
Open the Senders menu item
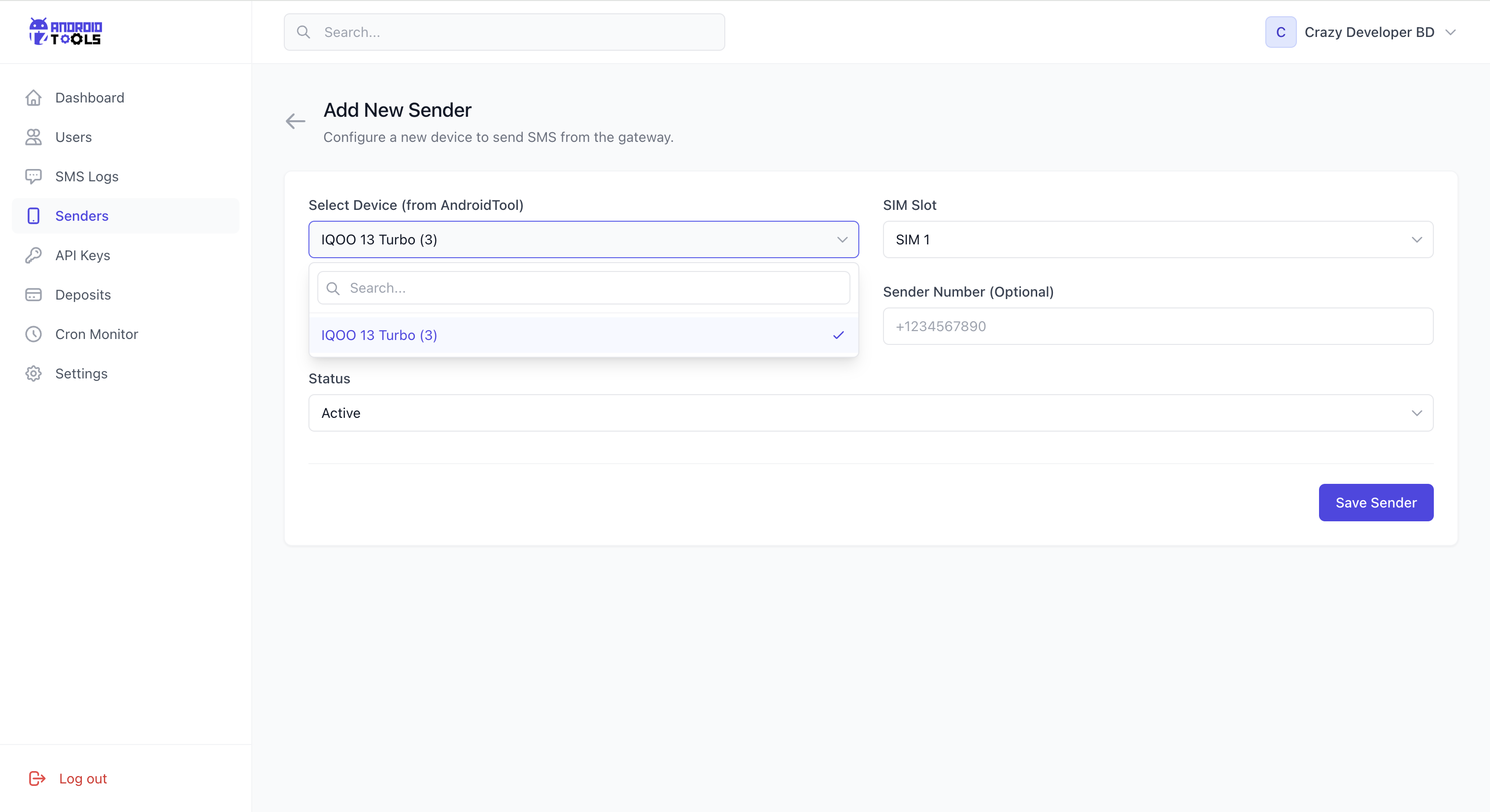pos(126,216)
